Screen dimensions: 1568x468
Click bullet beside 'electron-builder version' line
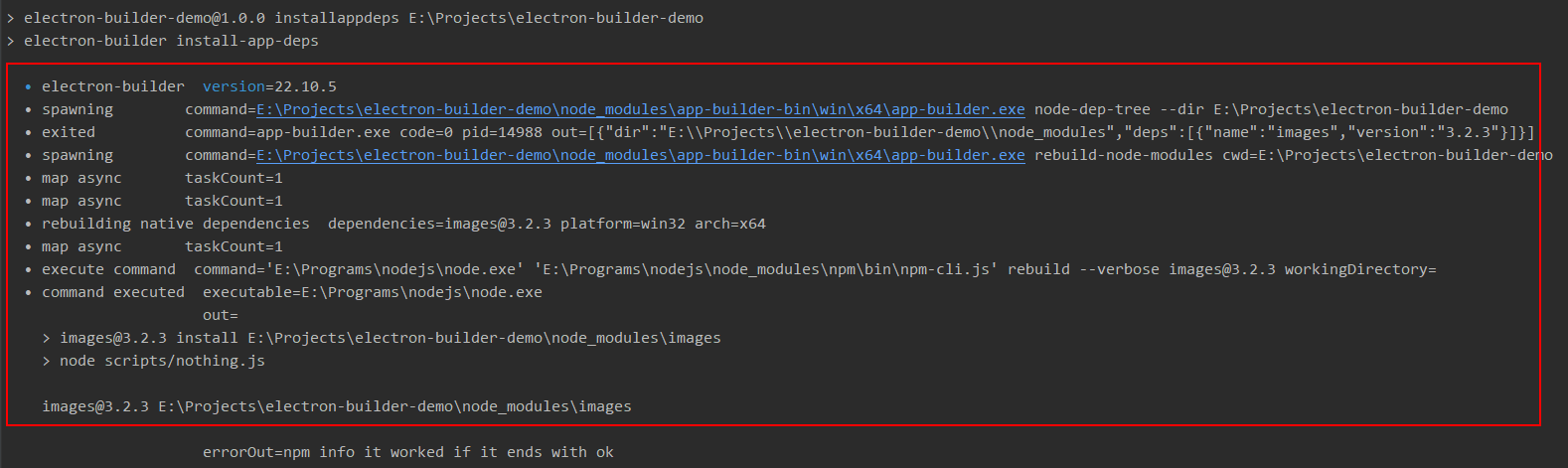pos(29,87)
